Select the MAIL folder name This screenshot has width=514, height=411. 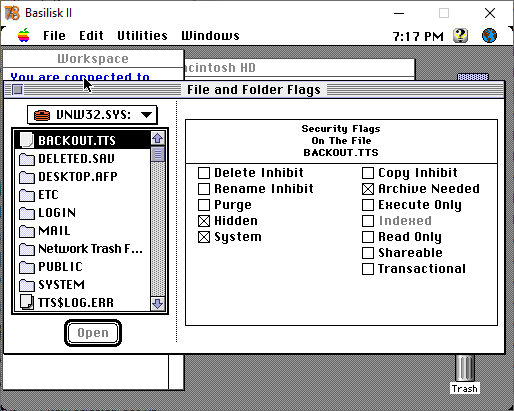(54, 231)
